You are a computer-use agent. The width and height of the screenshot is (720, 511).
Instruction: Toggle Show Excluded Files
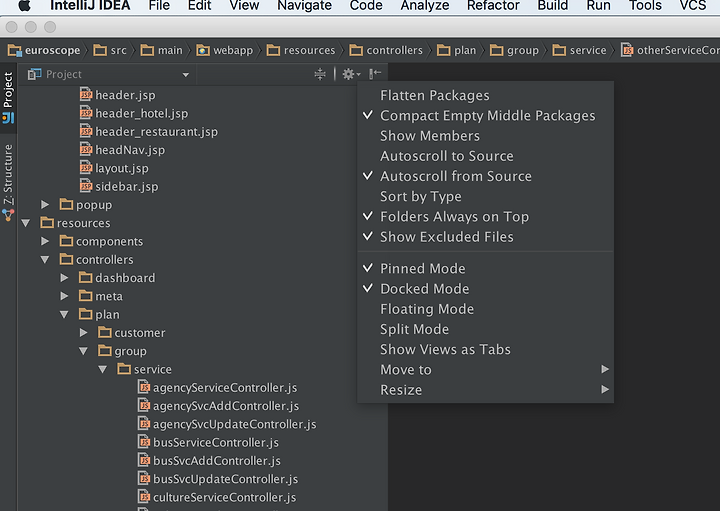point(485,236)
